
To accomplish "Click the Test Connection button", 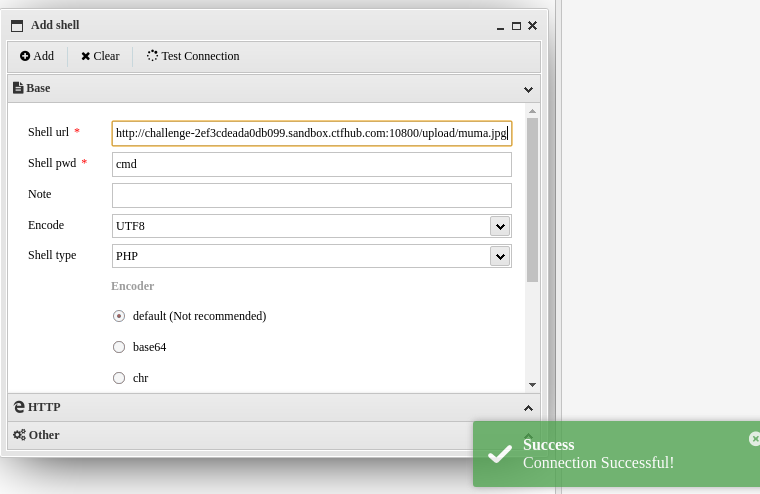I will click(193, 57).
